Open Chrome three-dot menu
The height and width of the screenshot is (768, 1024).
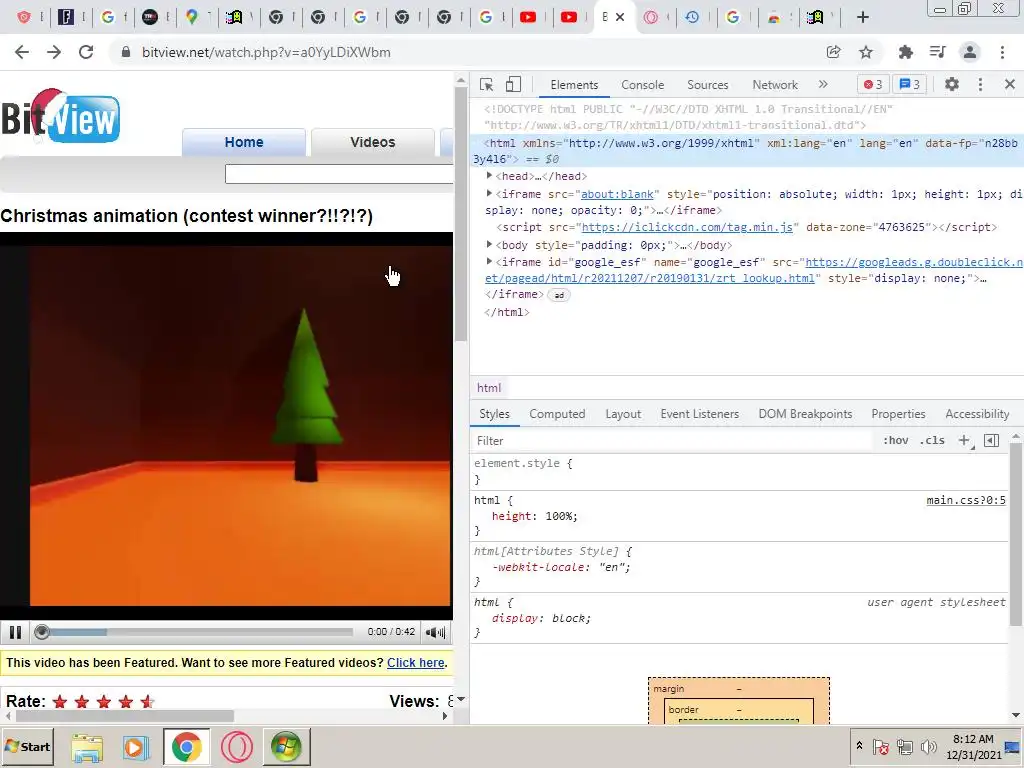1002,52
